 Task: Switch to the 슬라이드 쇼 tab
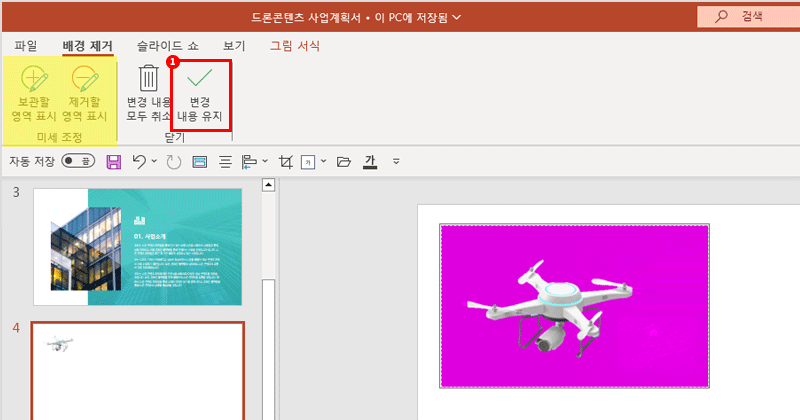[x=167, y=46]
